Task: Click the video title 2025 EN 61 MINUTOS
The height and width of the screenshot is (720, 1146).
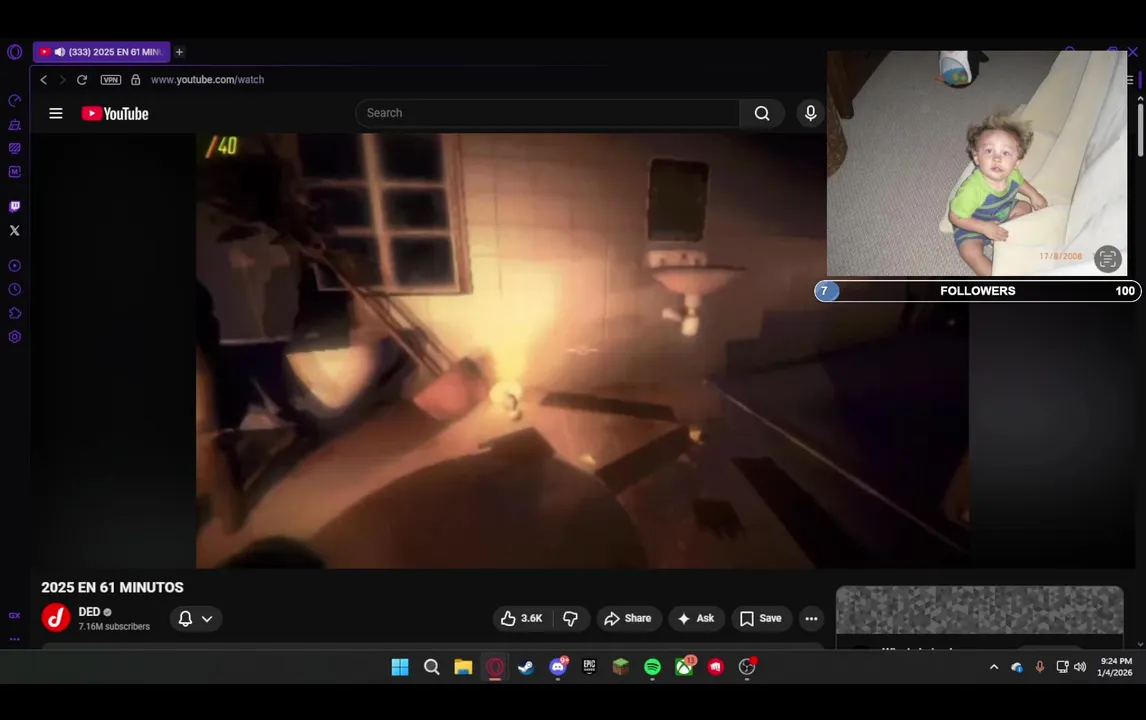Action: click(x=113, y=588)
